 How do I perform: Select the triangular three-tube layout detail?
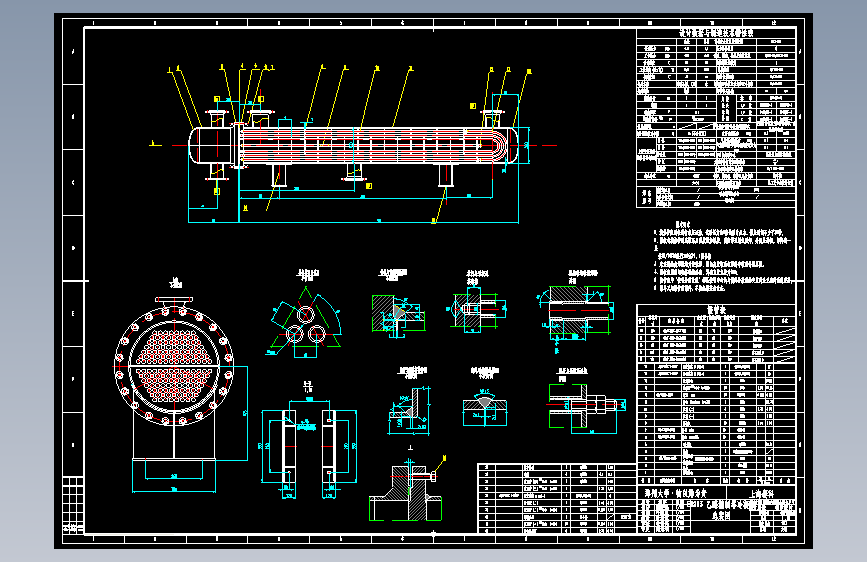306,324
